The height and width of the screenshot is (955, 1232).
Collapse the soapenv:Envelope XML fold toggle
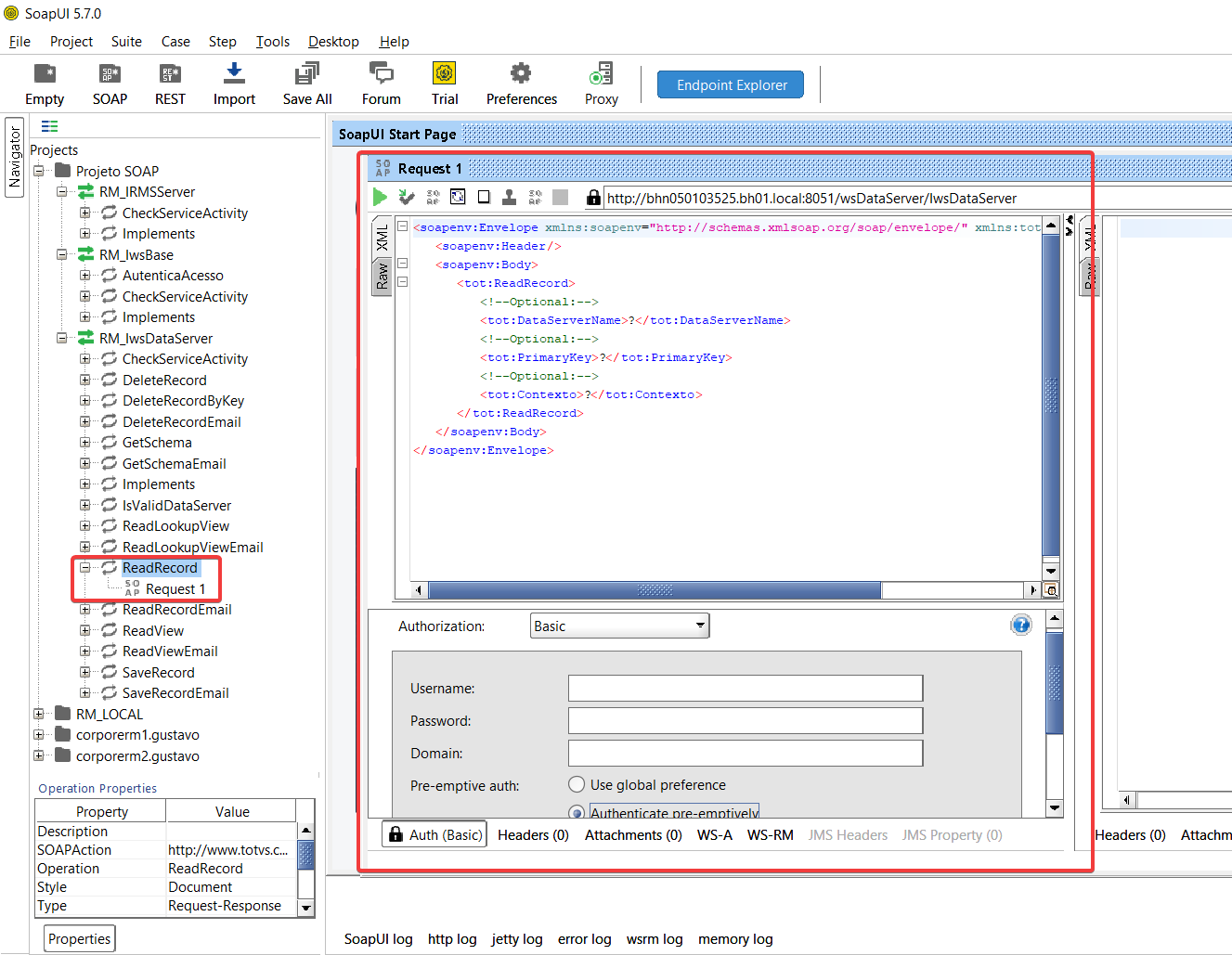[402, 226]
